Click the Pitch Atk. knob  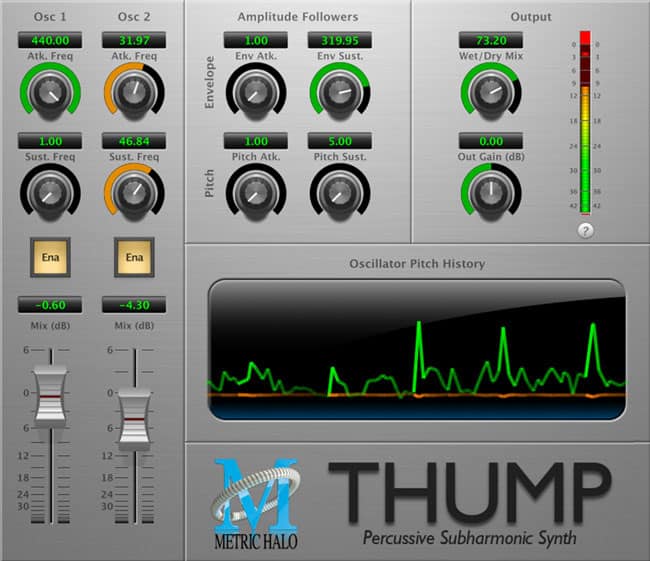click(256, 192)
